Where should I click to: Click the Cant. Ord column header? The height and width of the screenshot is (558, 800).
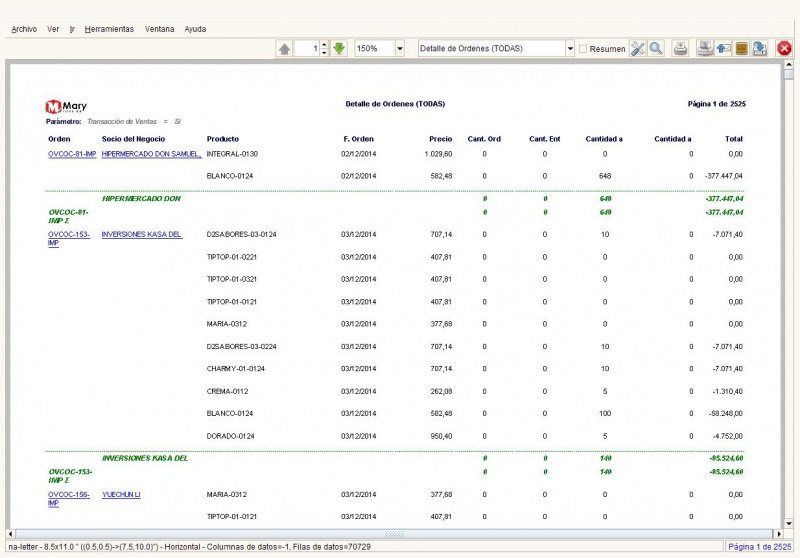click(484, 139)
